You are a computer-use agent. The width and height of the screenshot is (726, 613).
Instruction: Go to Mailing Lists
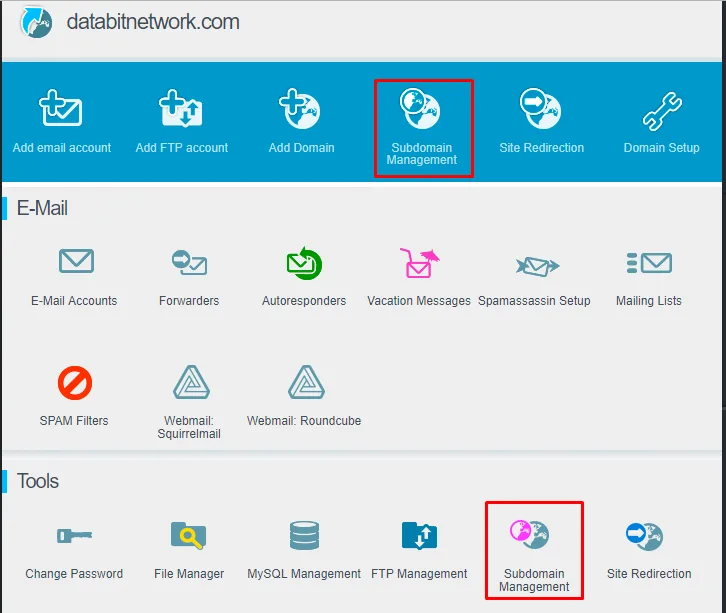point(648,263)
